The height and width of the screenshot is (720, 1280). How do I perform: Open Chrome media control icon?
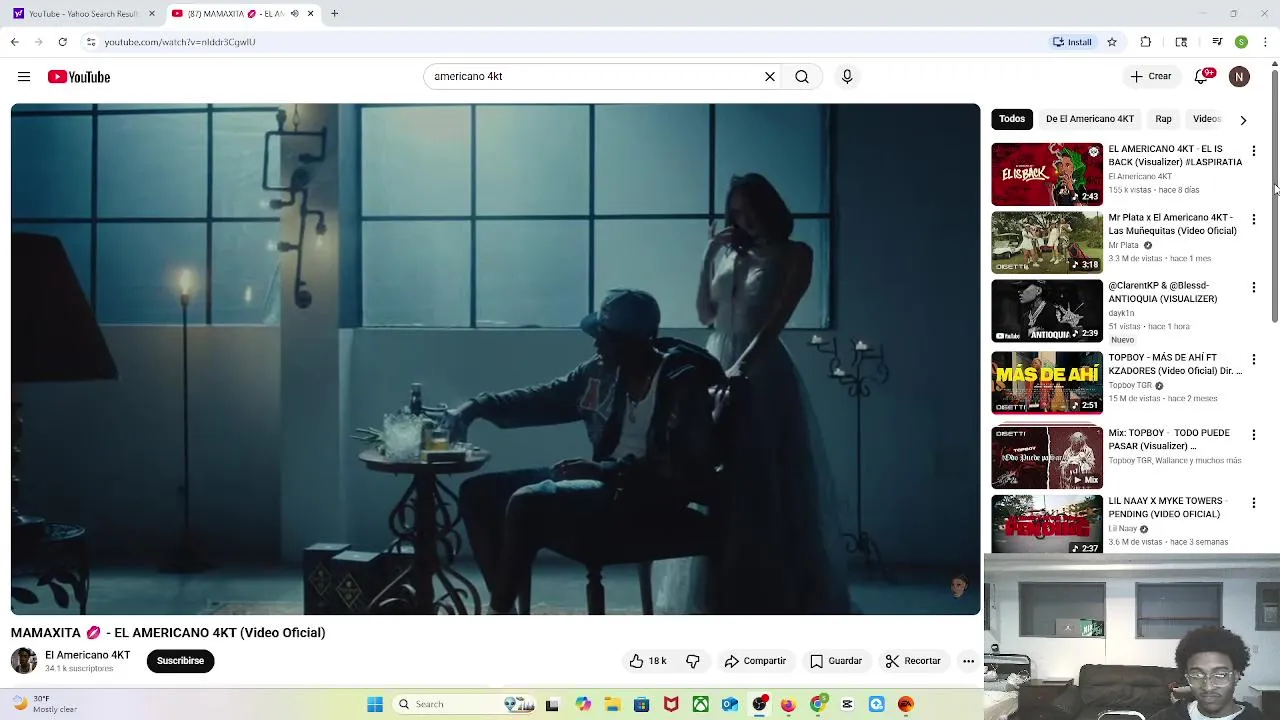(1217, 42)
